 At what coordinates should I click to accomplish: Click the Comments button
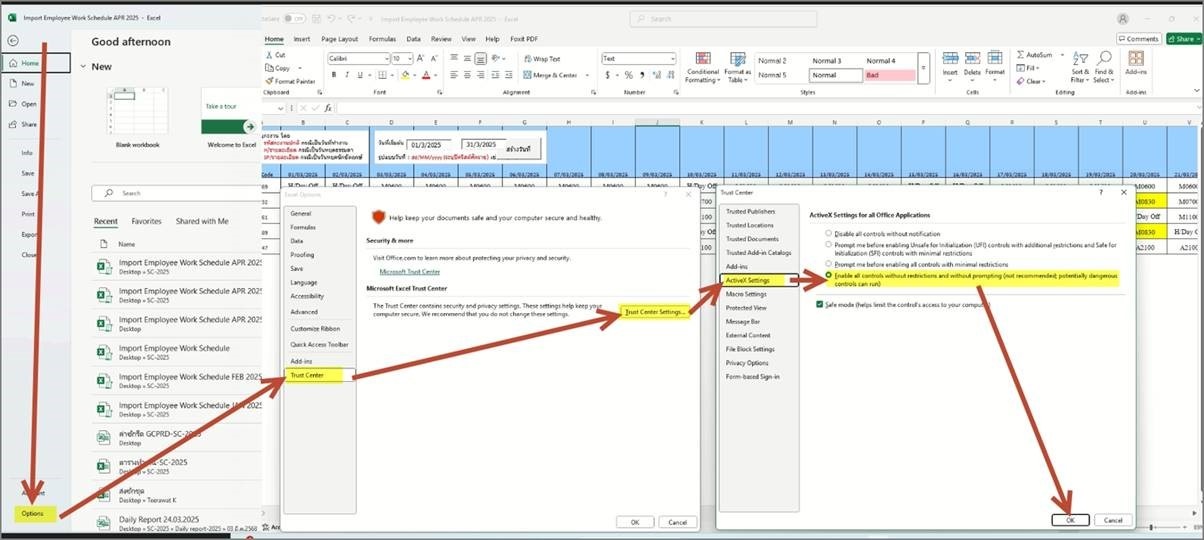[1137, 39]
